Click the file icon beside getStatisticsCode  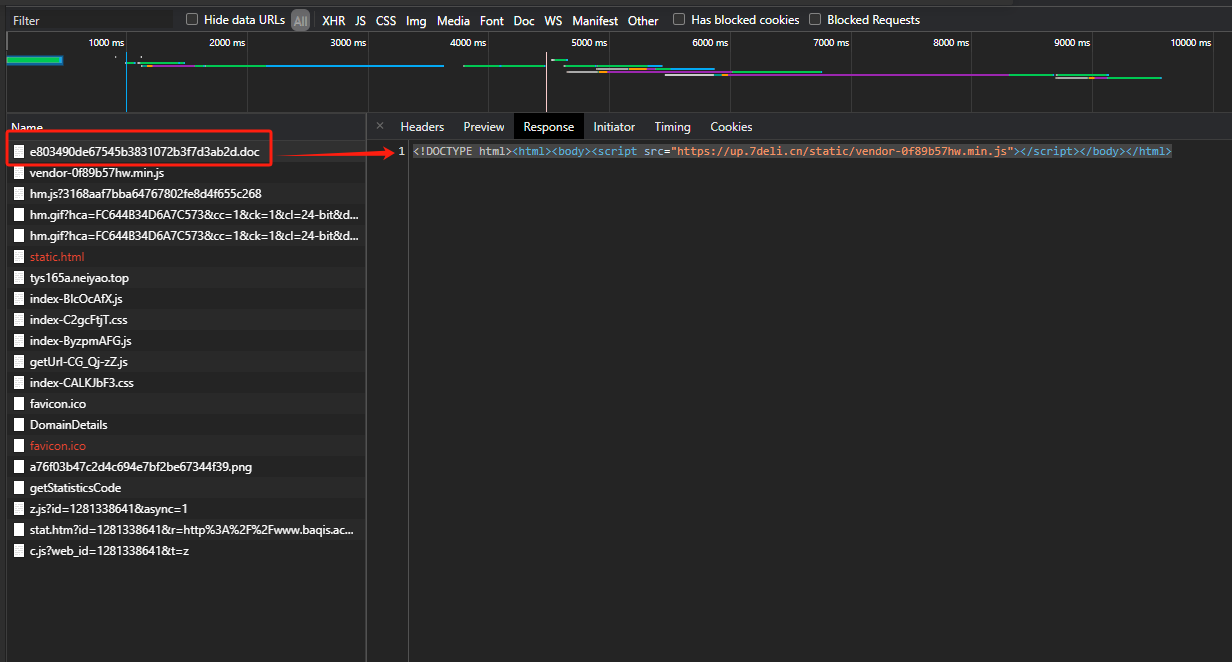click(19, 488)
